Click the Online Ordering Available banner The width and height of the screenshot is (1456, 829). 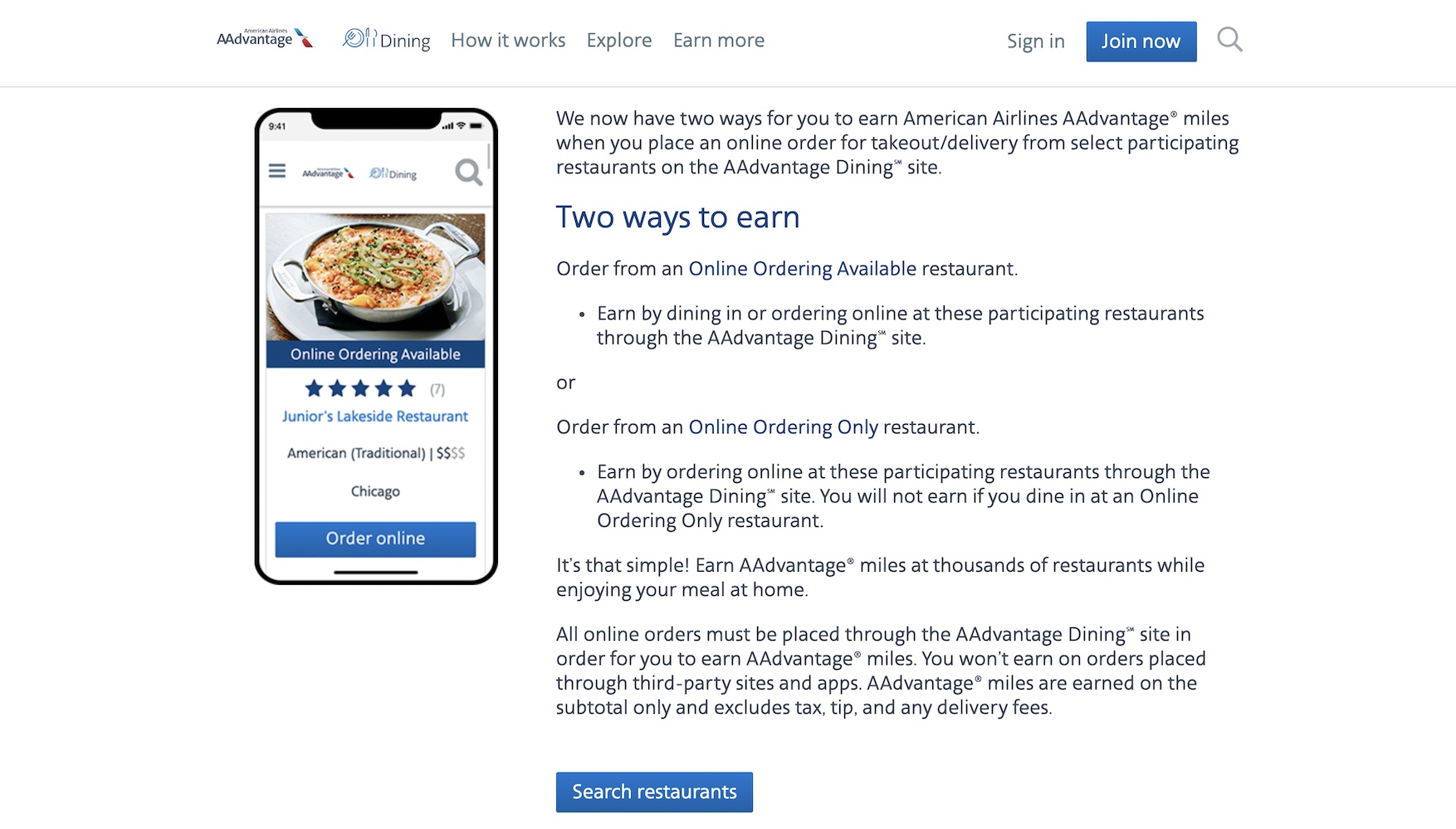(x=375, y=354)
